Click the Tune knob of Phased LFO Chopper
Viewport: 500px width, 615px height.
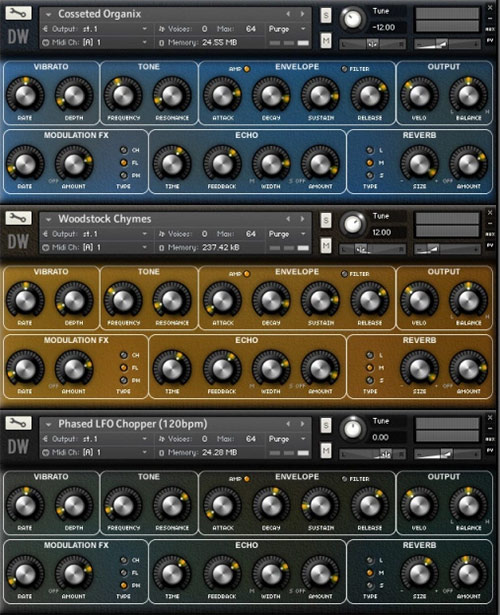click(352, 429)
